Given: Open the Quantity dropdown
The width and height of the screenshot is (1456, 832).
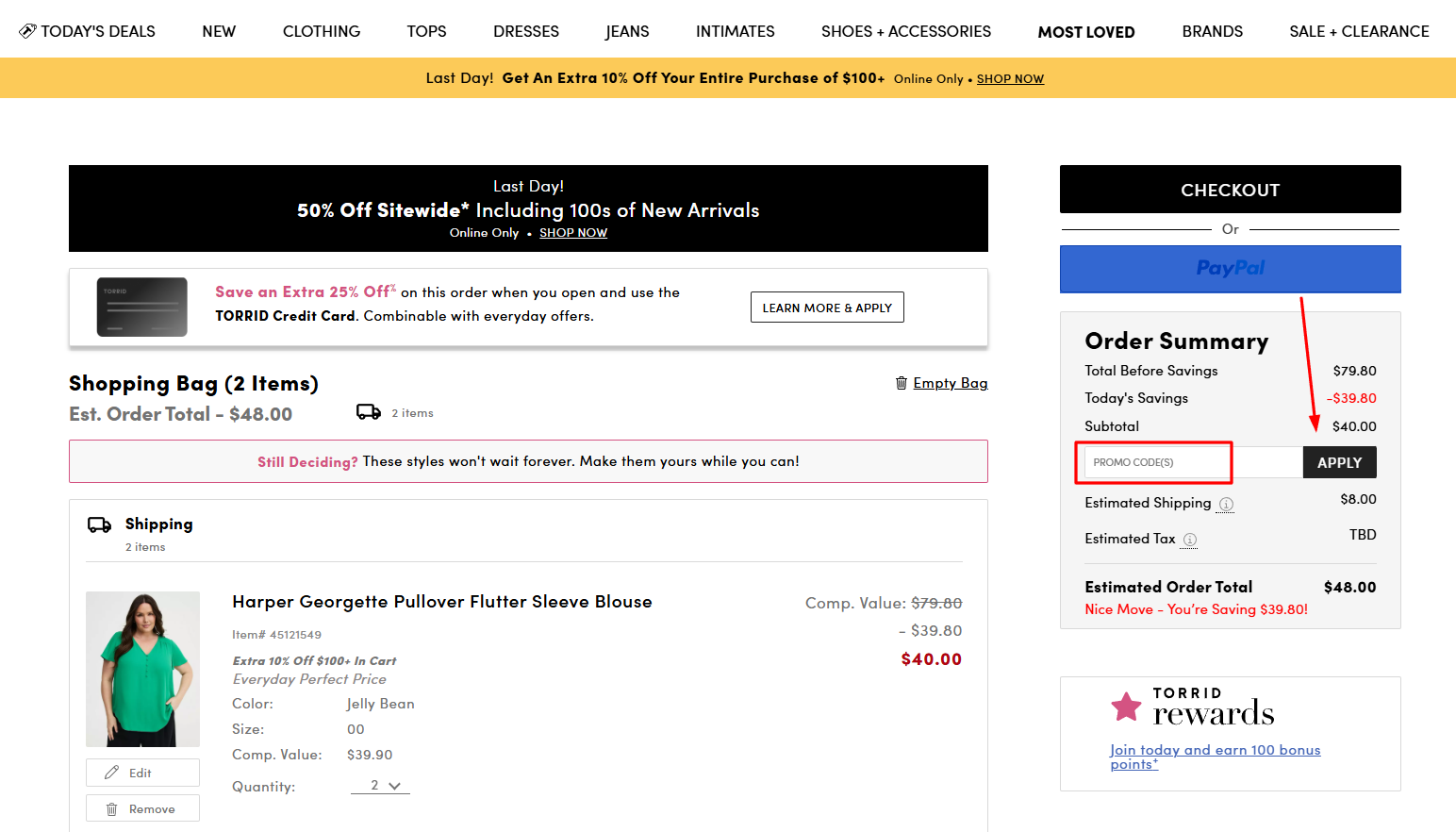Looking at the screenshot, I should click(381, 786).
